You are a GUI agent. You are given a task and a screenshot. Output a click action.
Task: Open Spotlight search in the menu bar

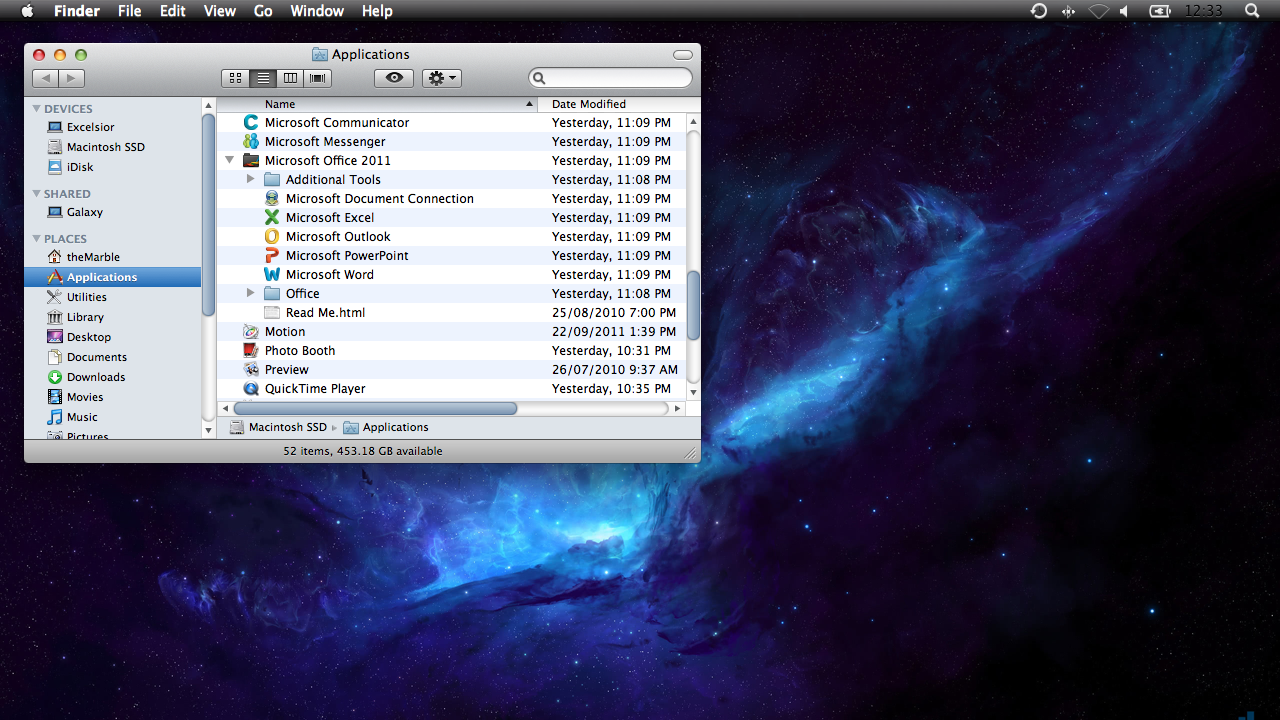coord(1252,11)
